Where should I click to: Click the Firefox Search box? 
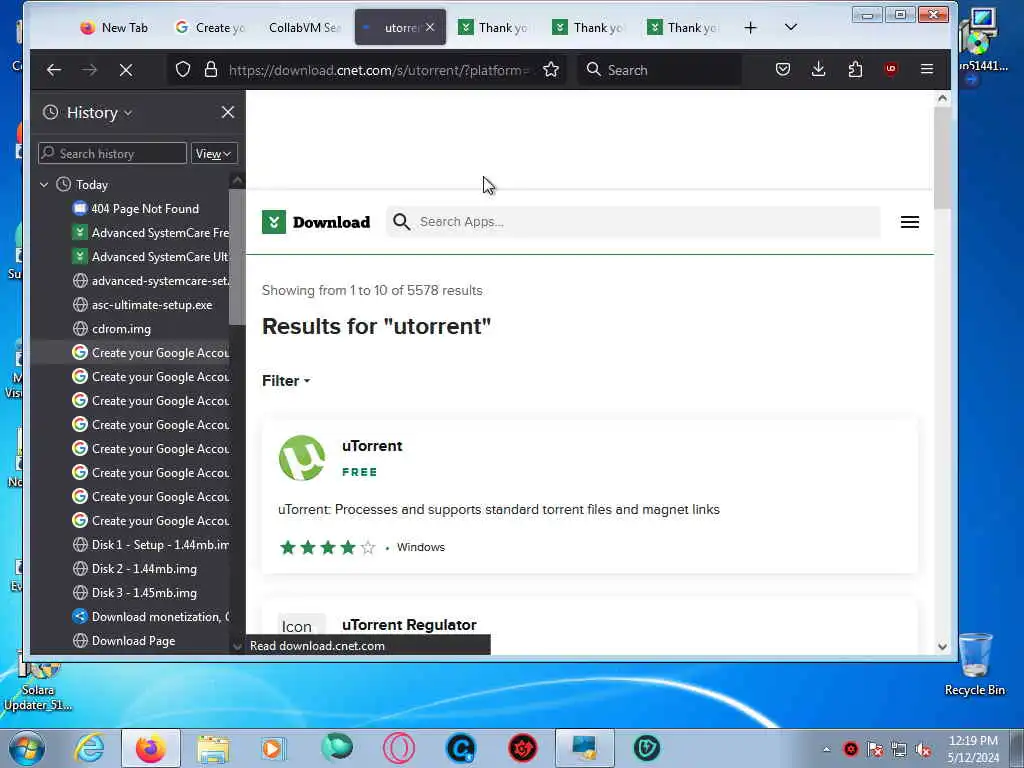click(x=660, y=70)
